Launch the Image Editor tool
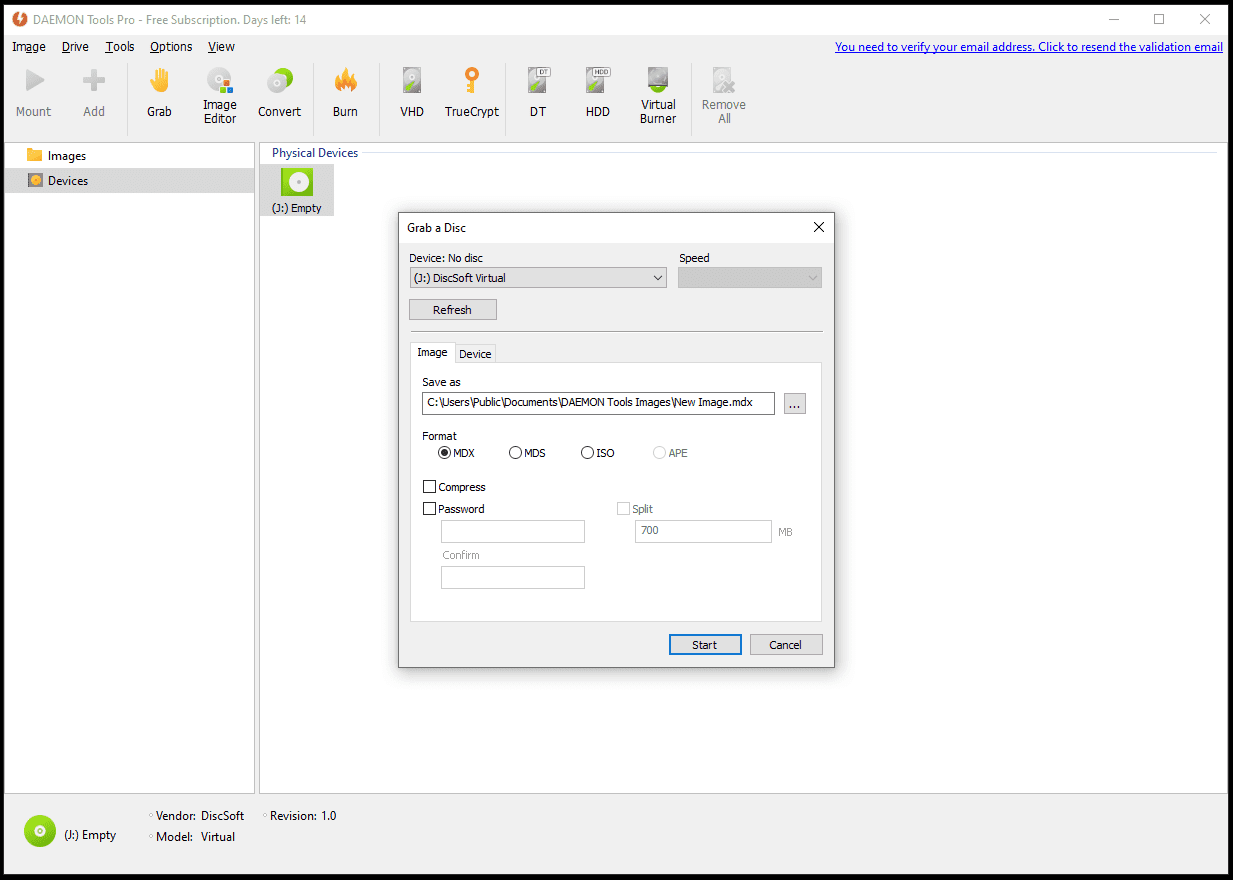Viewport: 1233px width, 880px height. point(220,95)
